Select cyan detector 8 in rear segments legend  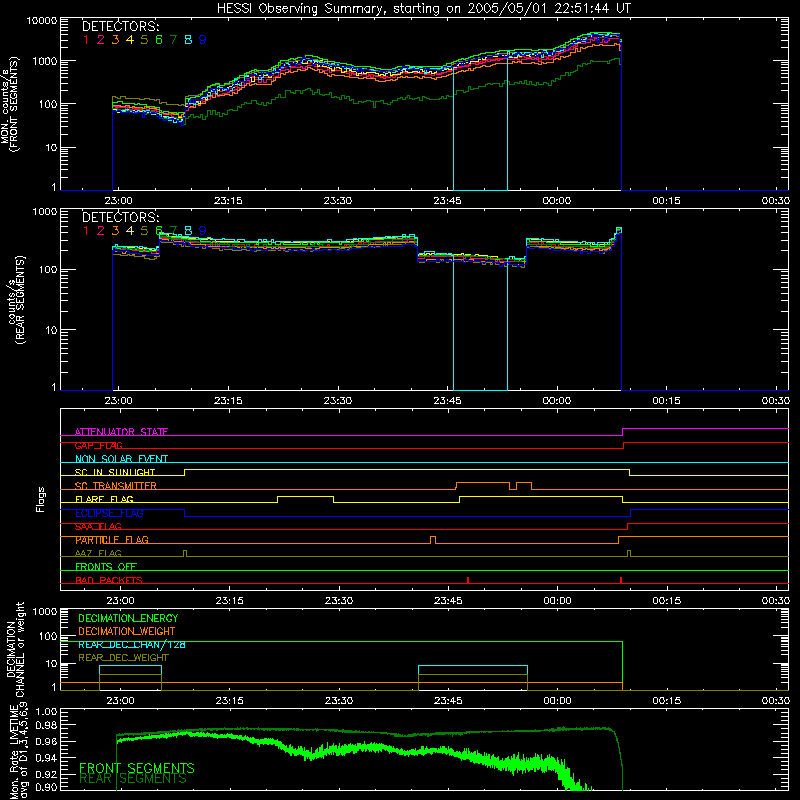coord(188,231)
